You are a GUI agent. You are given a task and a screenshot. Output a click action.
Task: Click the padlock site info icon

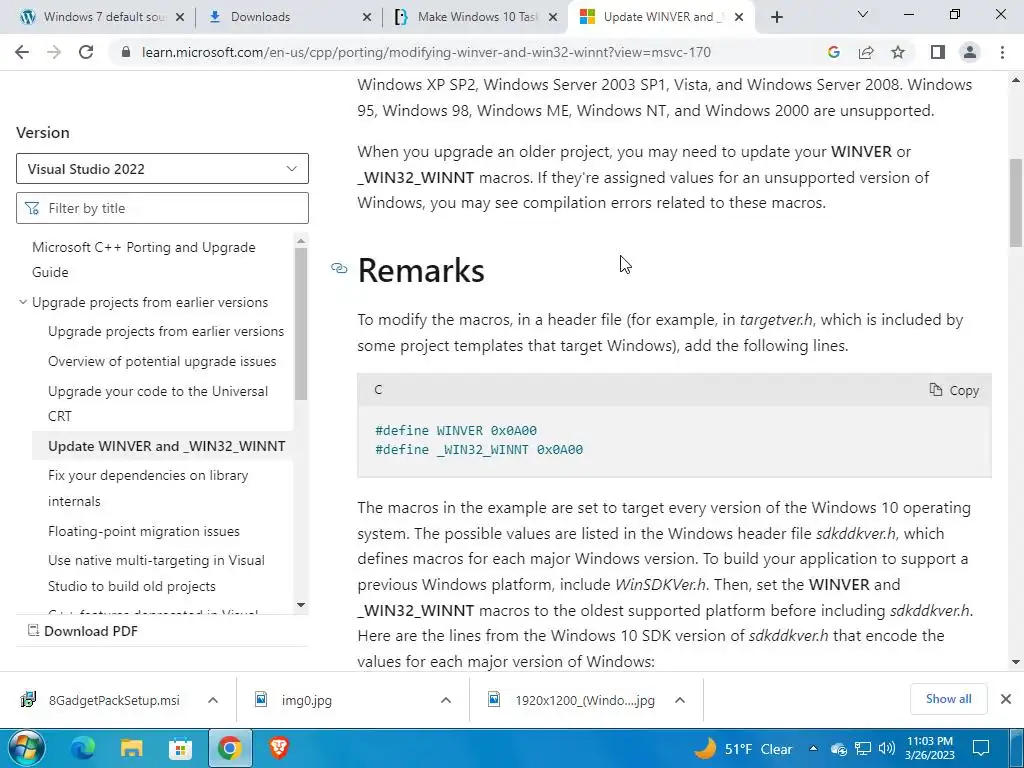(x=126, y=52)
